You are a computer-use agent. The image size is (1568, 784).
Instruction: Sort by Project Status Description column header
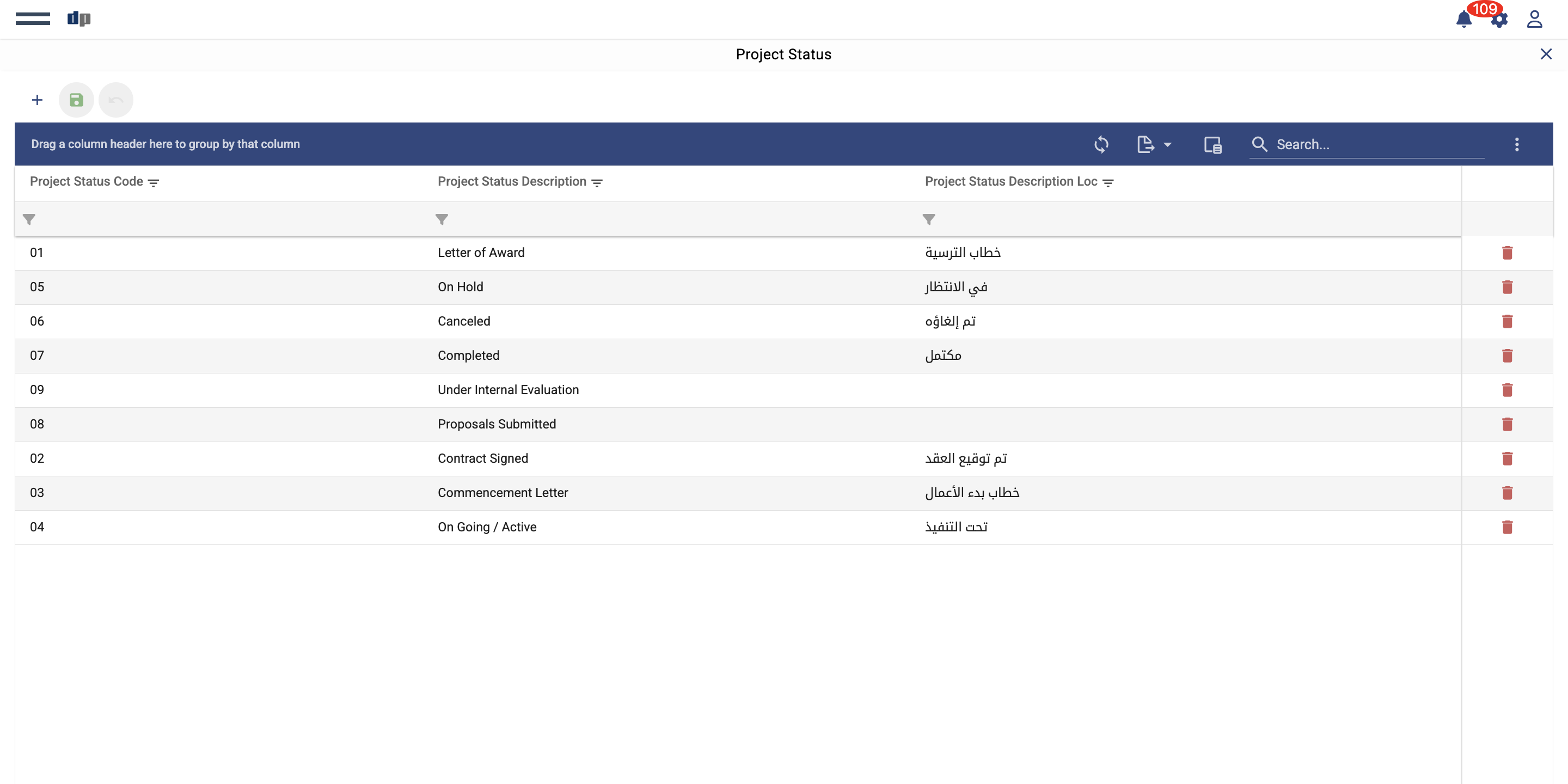click(x=511, y=181)
